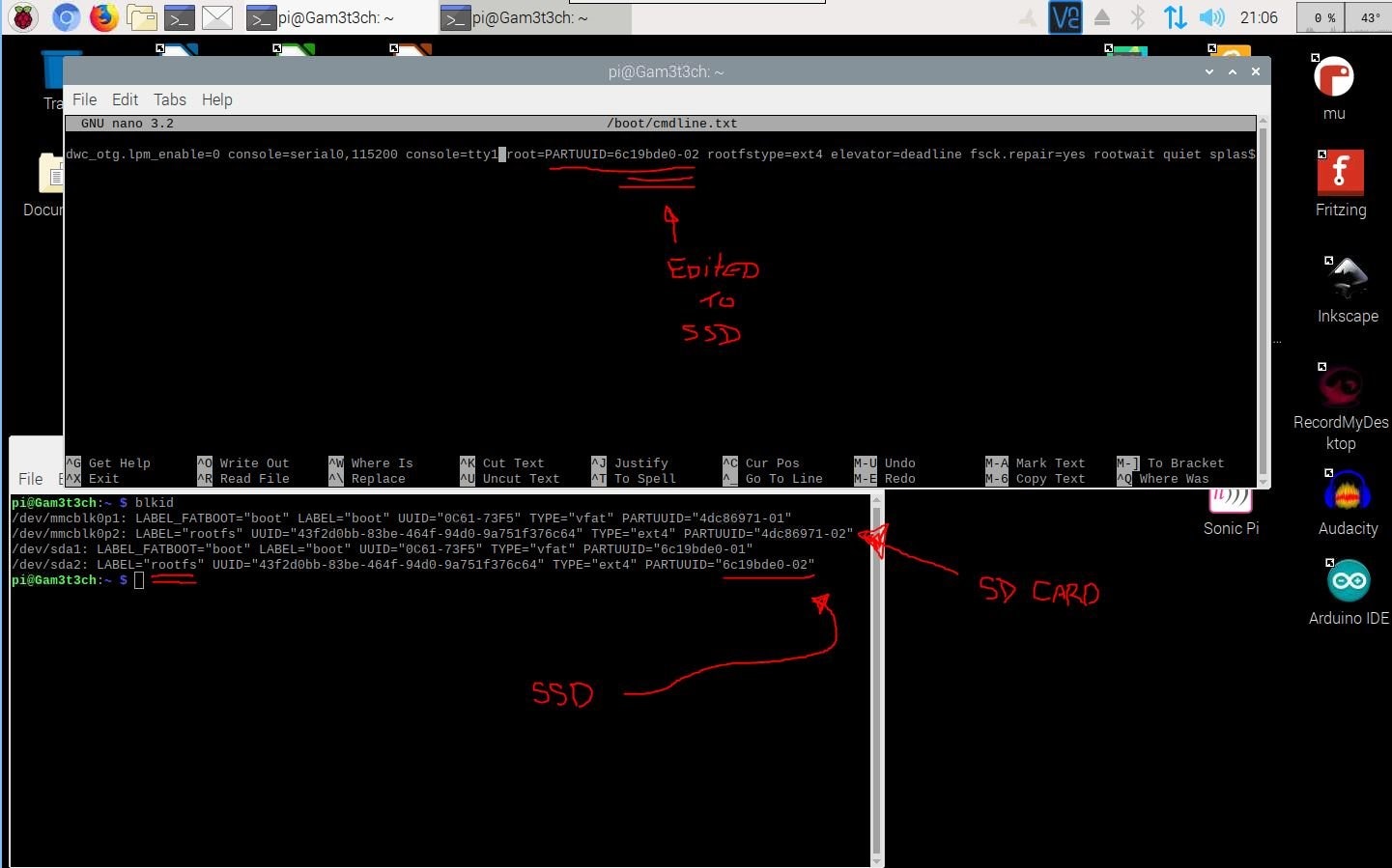The image size is (1392, 868).
Task: Click the blkid terminal vertical scrollbar
Action: pyautogui.click(x=876, y=680)
